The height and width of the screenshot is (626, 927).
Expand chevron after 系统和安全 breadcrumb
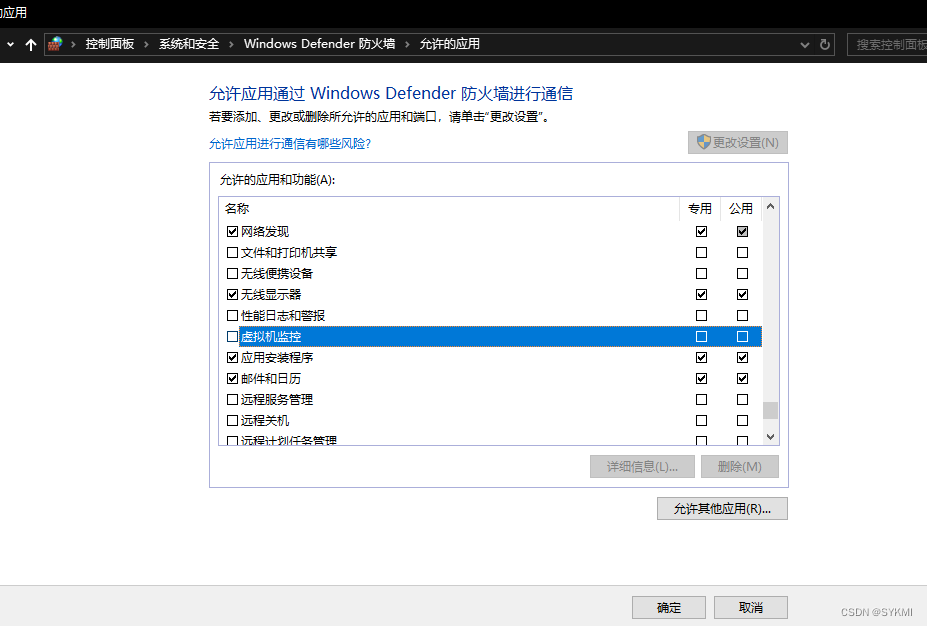[231, 44]
